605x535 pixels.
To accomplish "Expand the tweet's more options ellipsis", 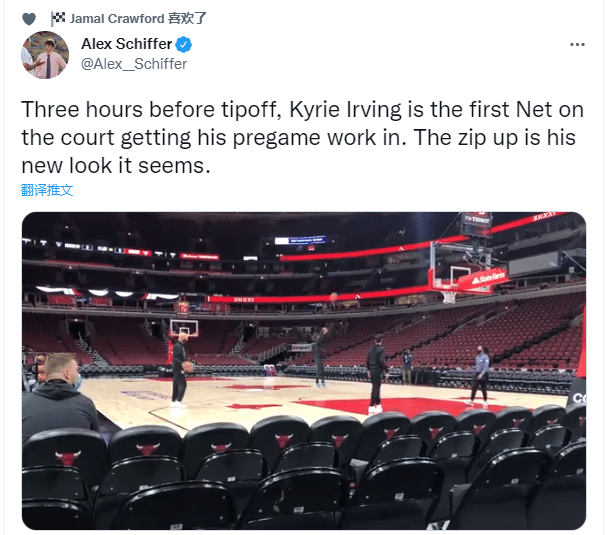I will click(577, 45).
